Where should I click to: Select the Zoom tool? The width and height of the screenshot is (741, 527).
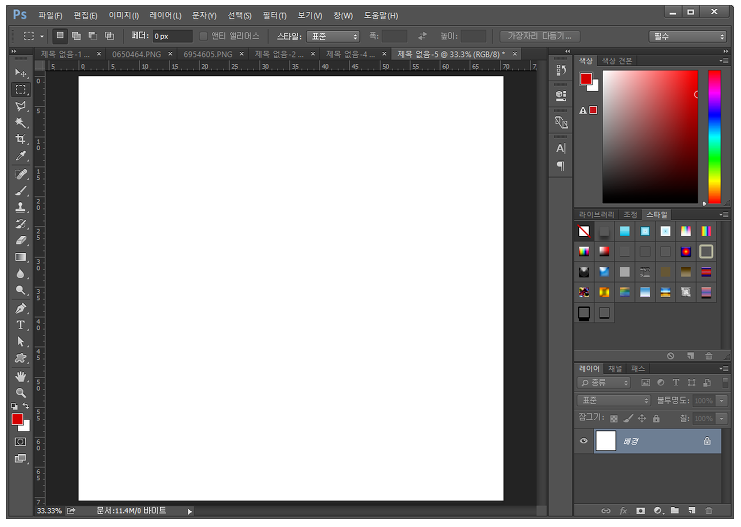click(x=21, y=393)
